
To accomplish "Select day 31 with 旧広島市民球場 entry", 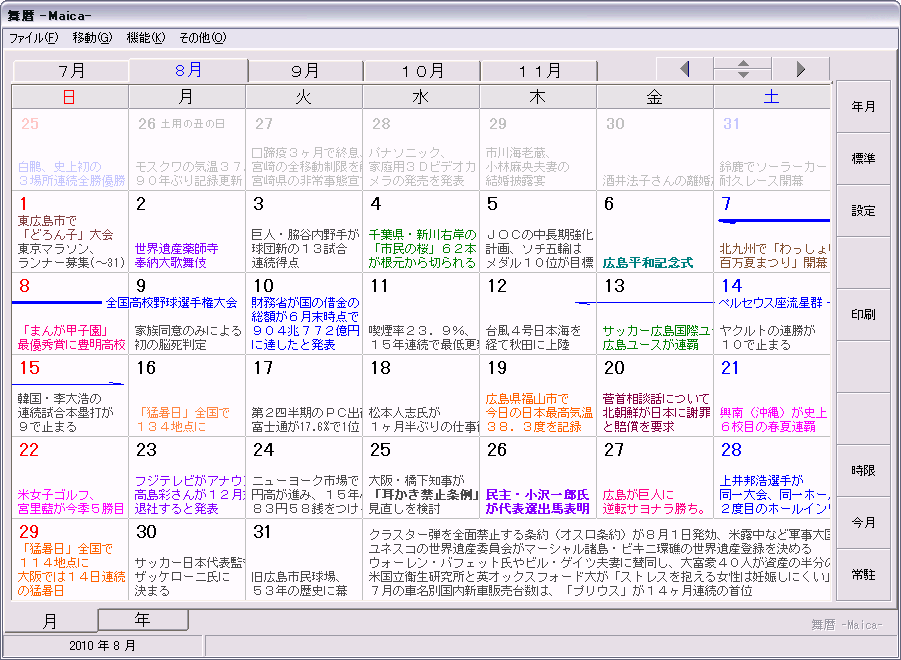I will (304, 560).
